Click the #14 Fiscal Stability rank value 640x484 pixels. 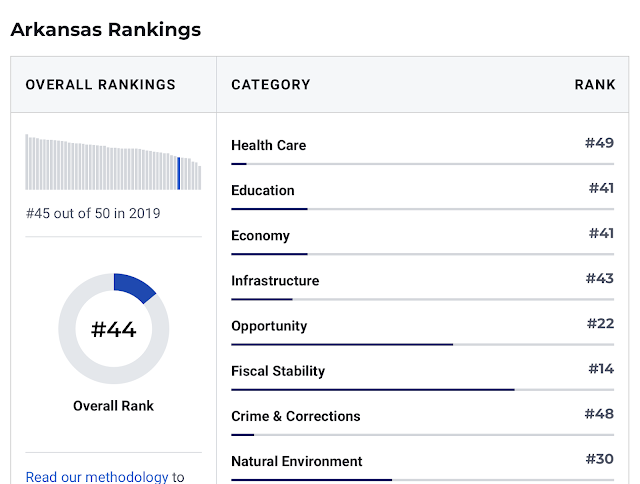(x=600, y=369)
